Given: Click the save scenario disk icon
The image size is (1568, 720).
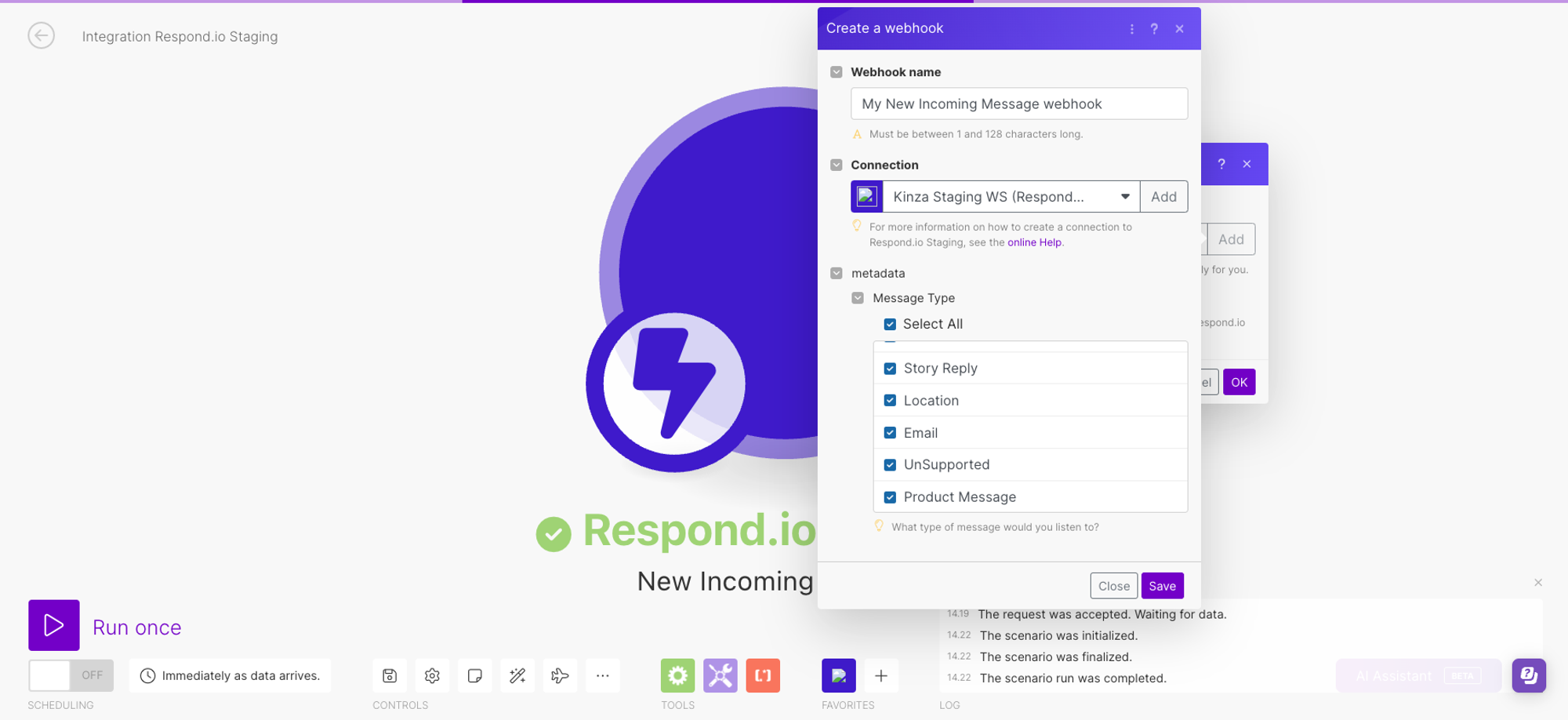Looking at the screenshot, I should (390, 675).
